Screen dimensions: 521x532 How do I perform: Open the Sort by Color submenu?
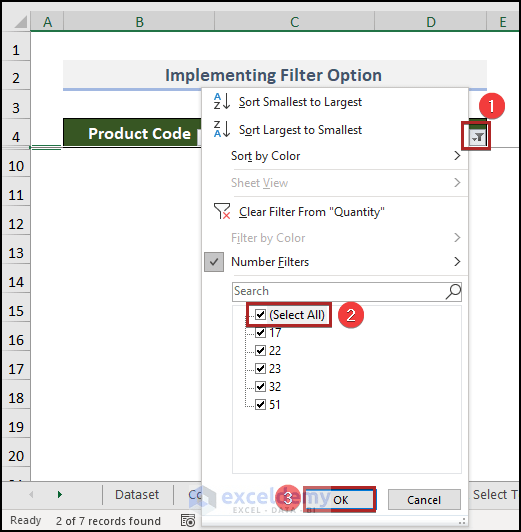(335, 156)
